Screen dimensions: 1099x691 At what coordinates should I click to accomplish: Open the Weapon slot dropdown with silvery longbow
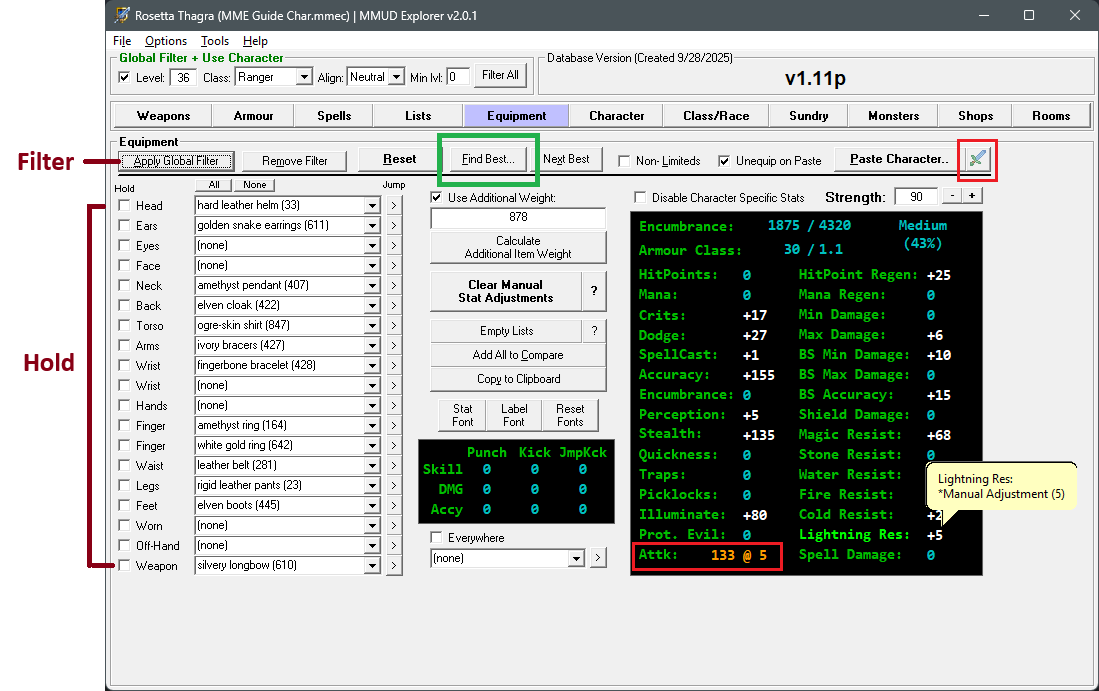pyautogui.click(x=372, y=565)
